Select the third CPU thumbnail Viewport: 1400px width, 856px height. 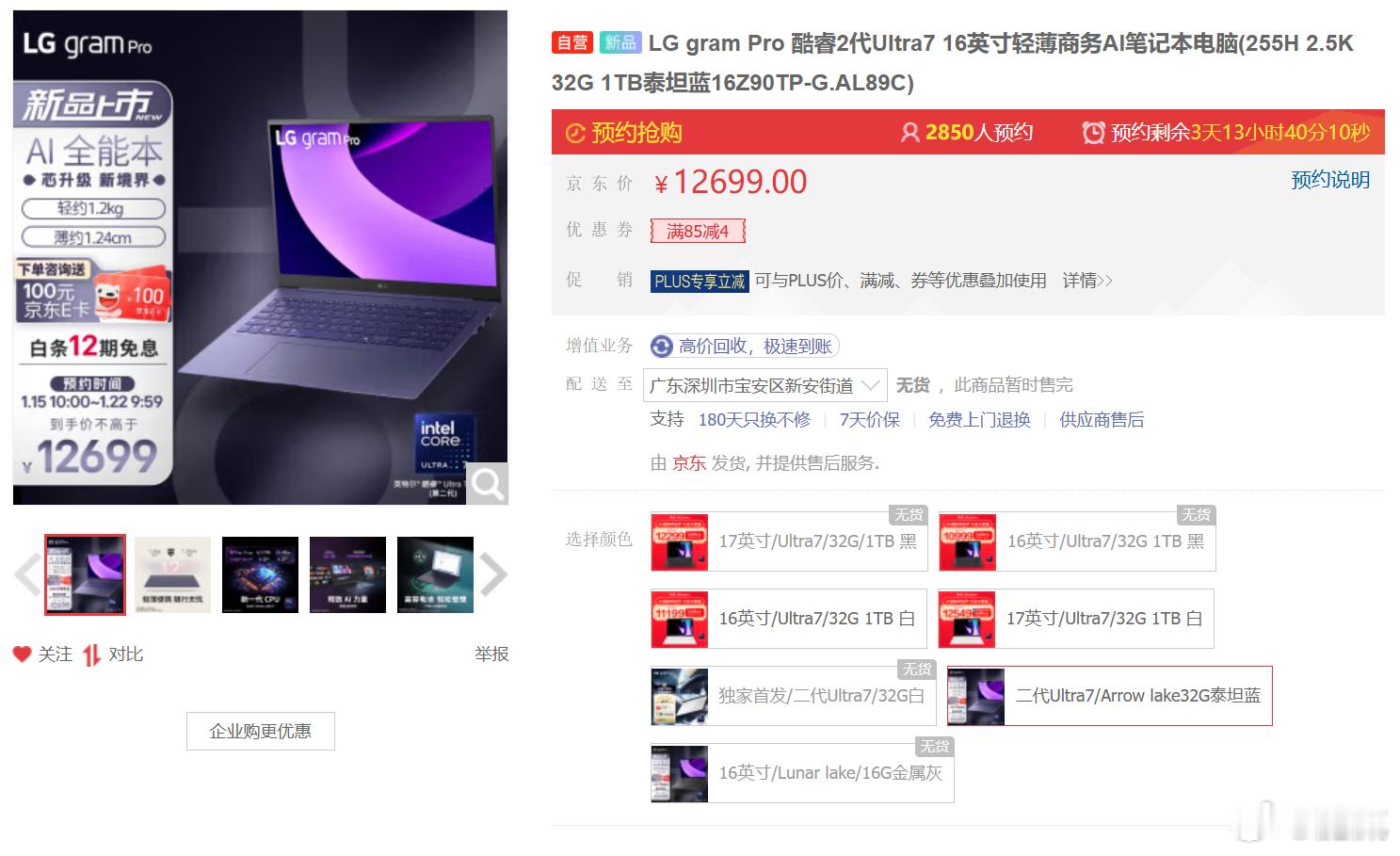point(261,574)
